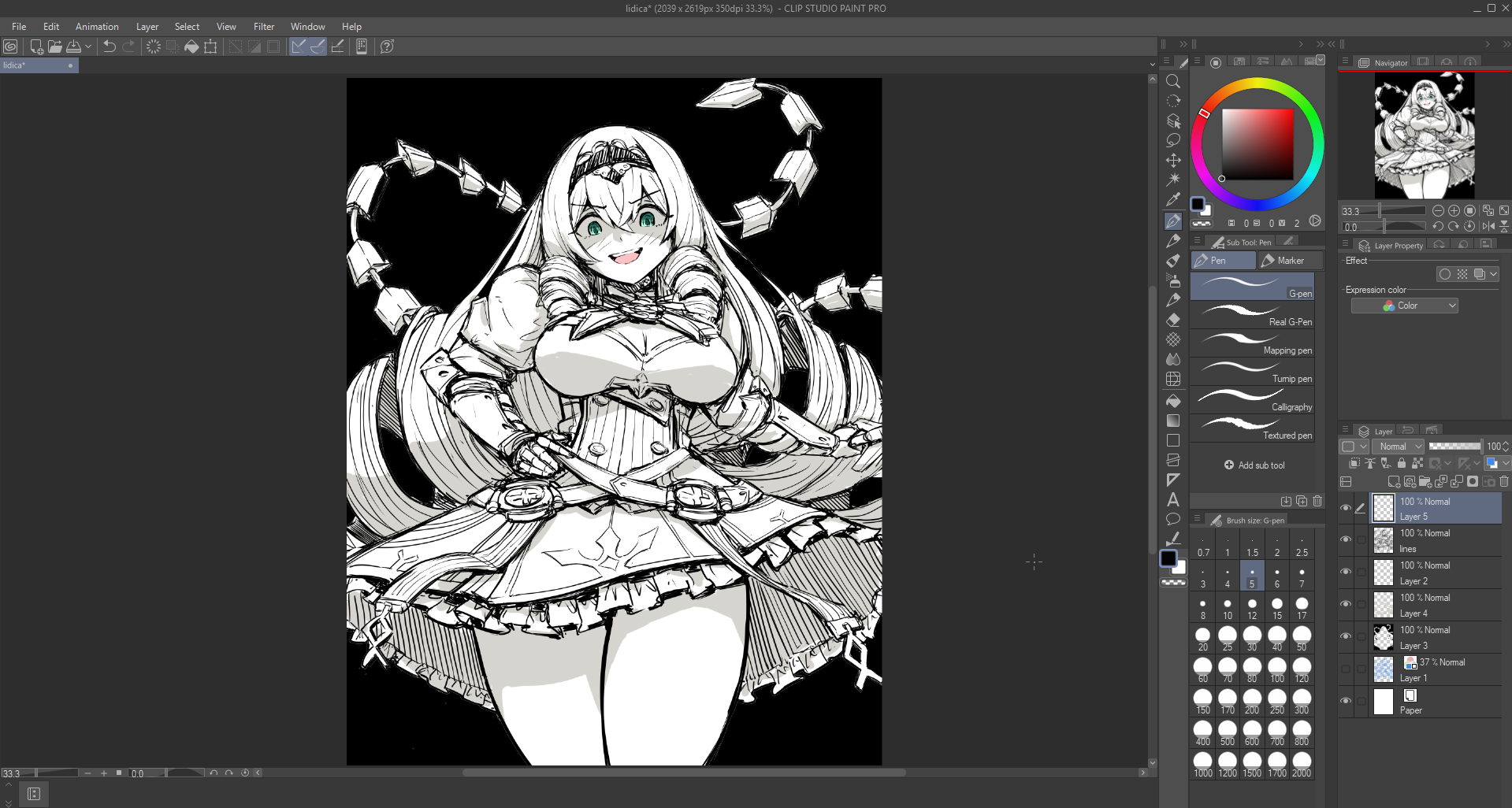Zoom out in the Navigator panel

(x=1438, y=211)
